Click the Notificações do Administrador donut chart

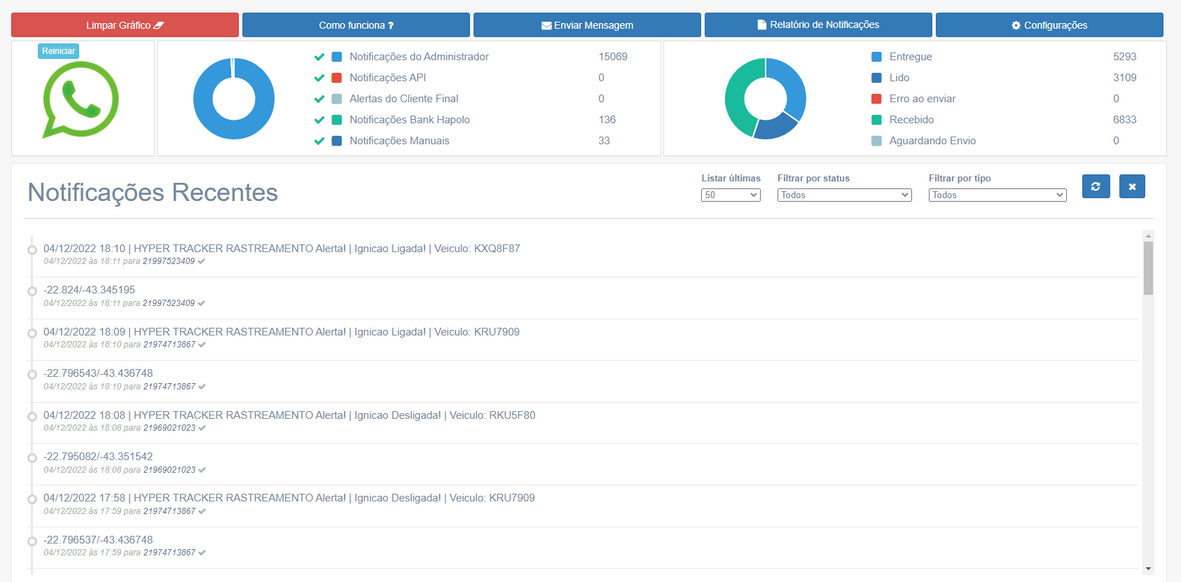234,98
